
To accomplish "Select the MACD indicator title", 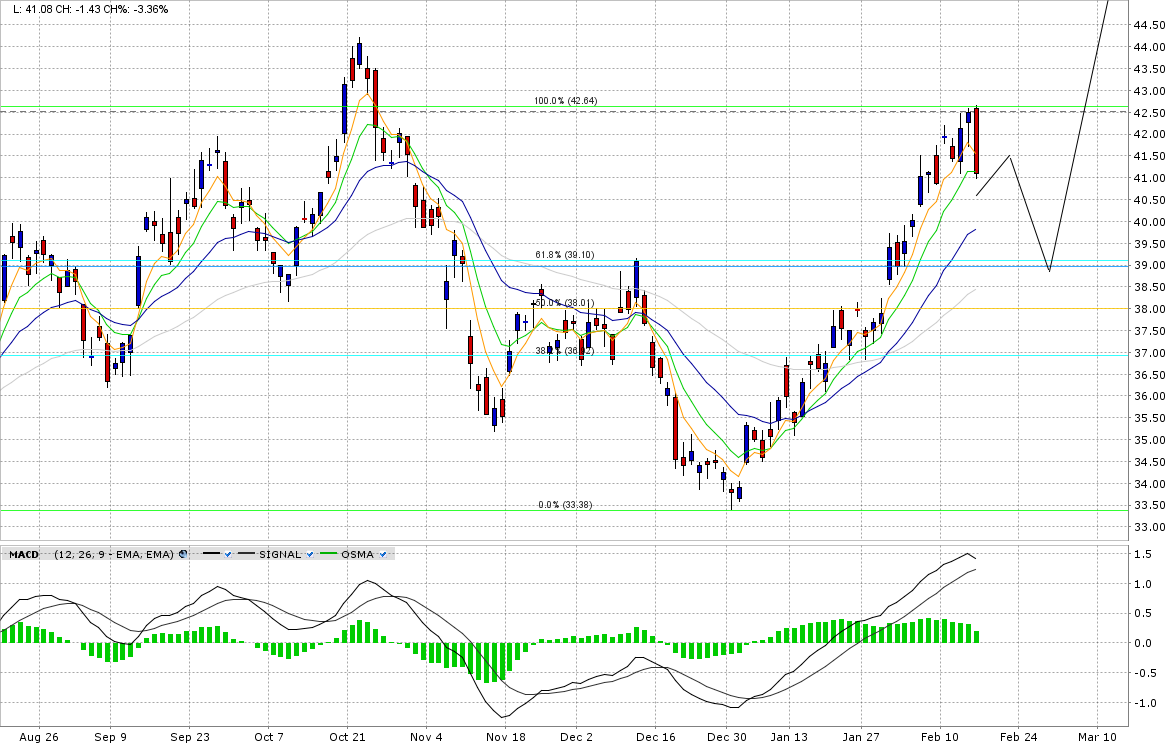I will pos(23,554).
